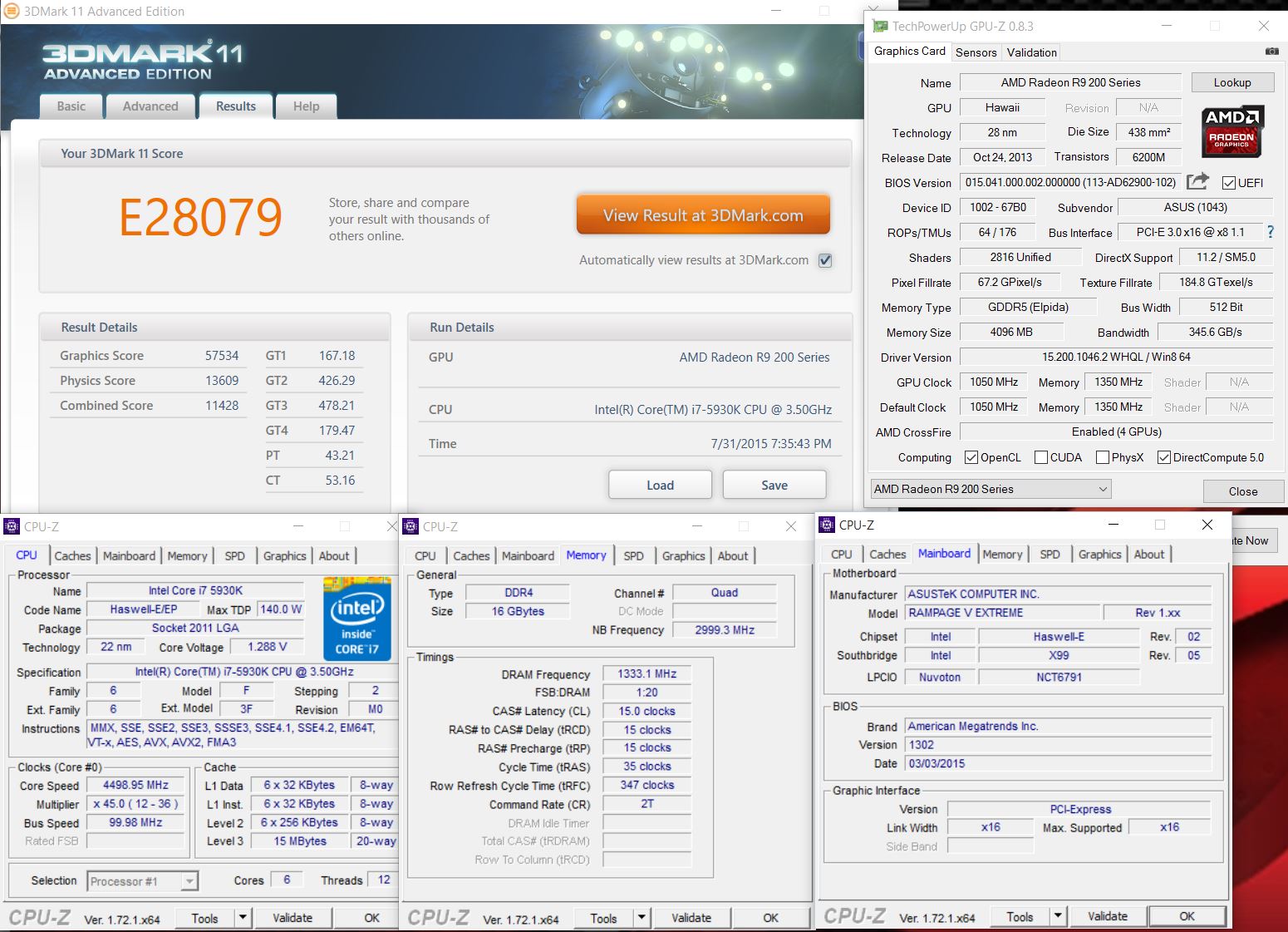This screenshot has height=932, width=1288.
Task: Switch to the Basic tab in 3DMark 11
Action: [71, 106]
